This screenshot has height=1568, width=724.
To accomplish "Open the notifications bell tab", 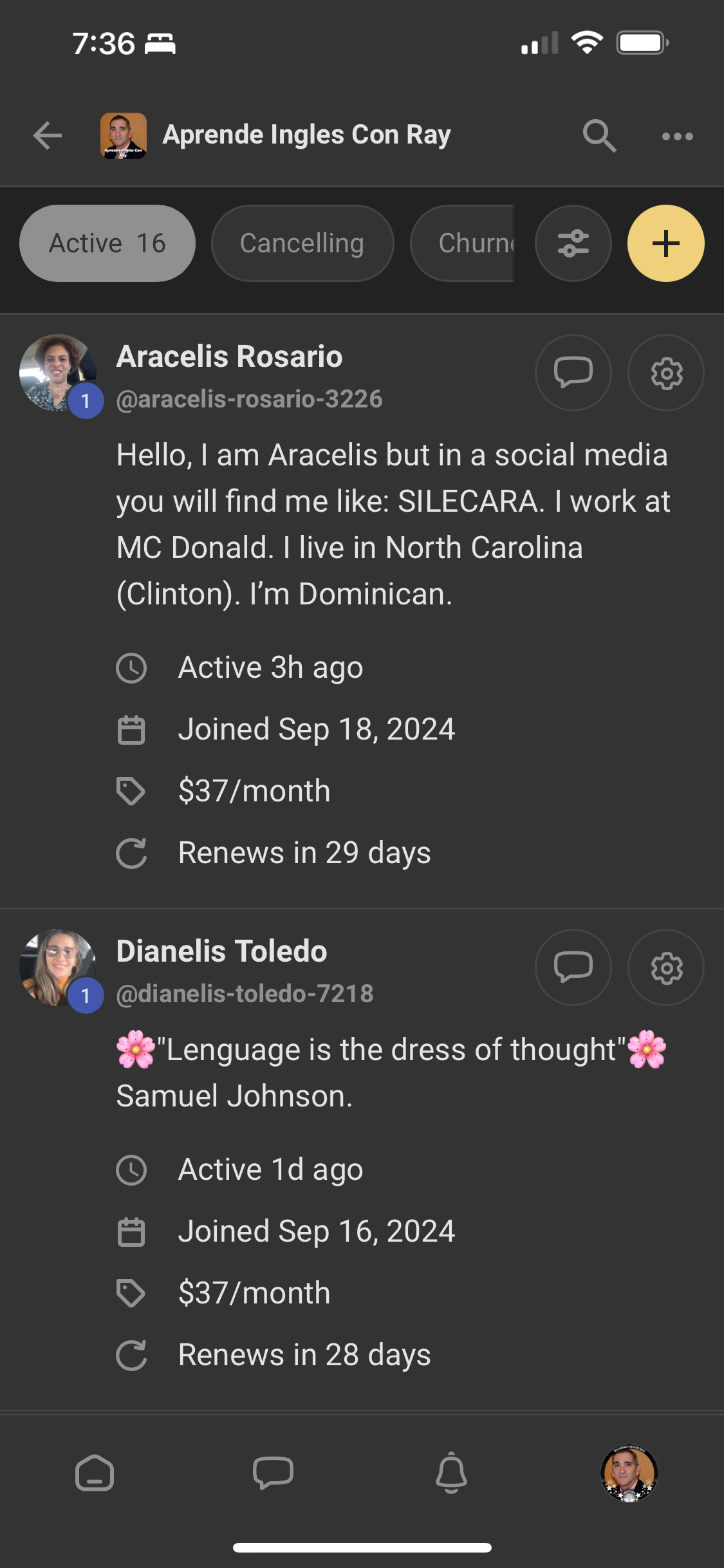I will 451,1473.
